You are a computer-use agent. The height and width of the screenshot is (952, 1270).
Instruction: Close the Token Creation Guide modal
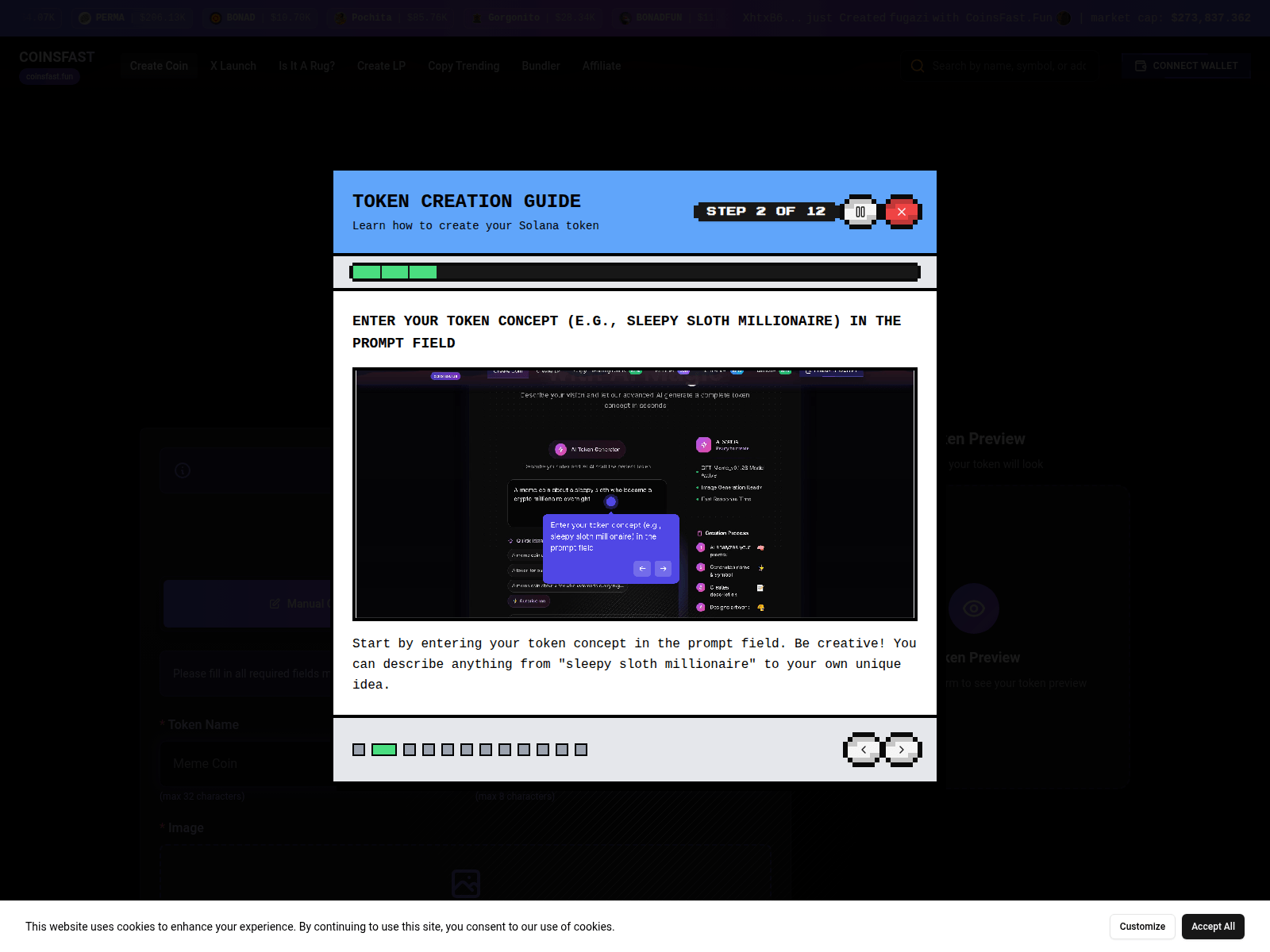[902, 212]
